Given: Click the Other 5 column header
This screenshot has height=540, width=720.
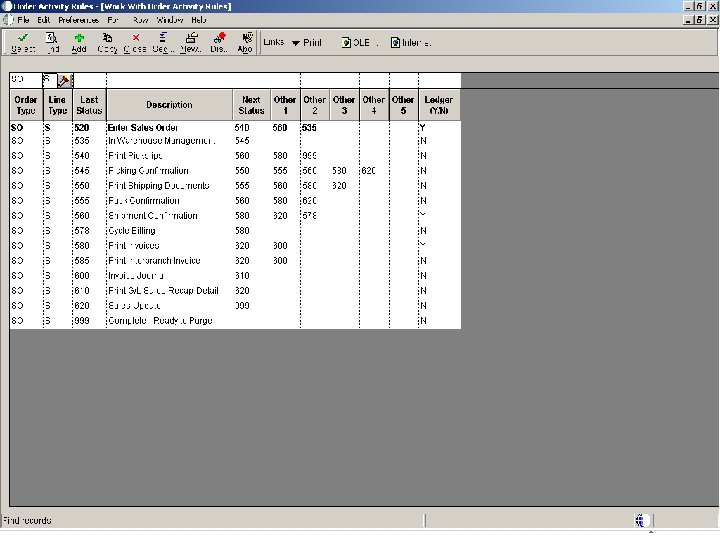Looking at the screenshot, I should click(x=403, y=105).
